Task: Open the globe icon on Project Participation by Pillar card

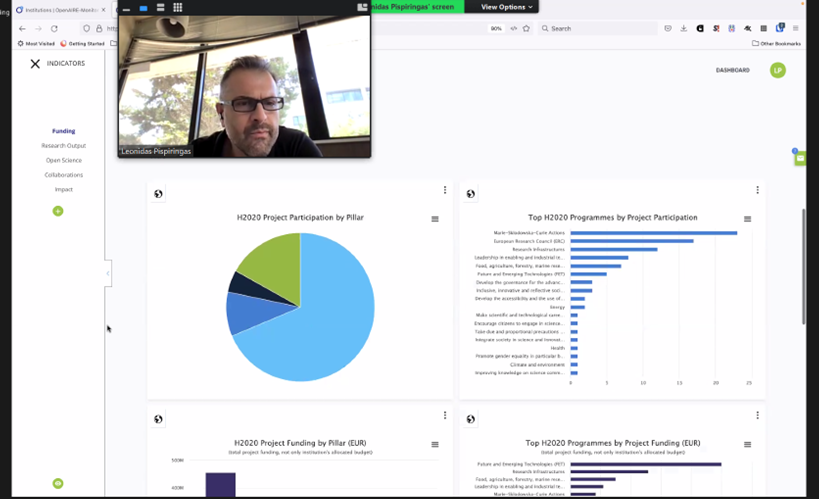Action: pos(158,194)
